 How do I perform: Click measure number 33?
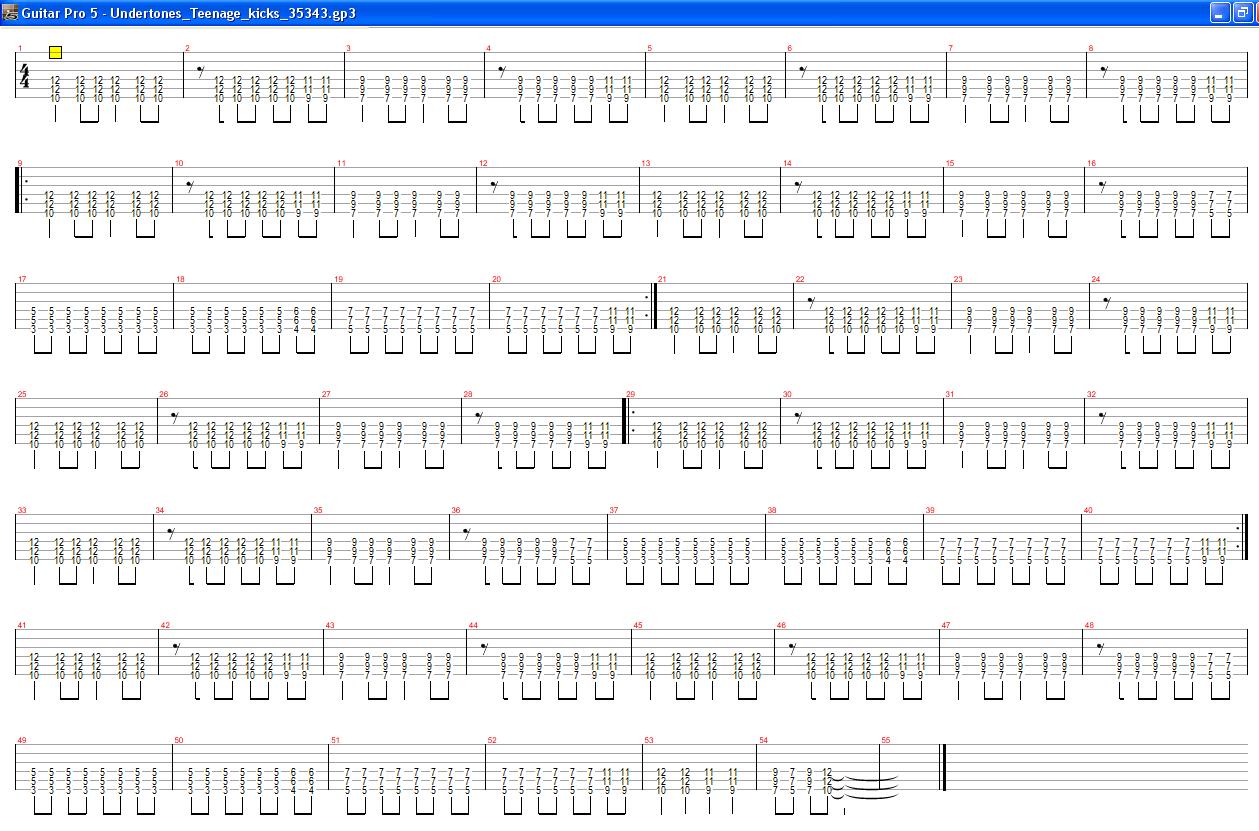22,511
